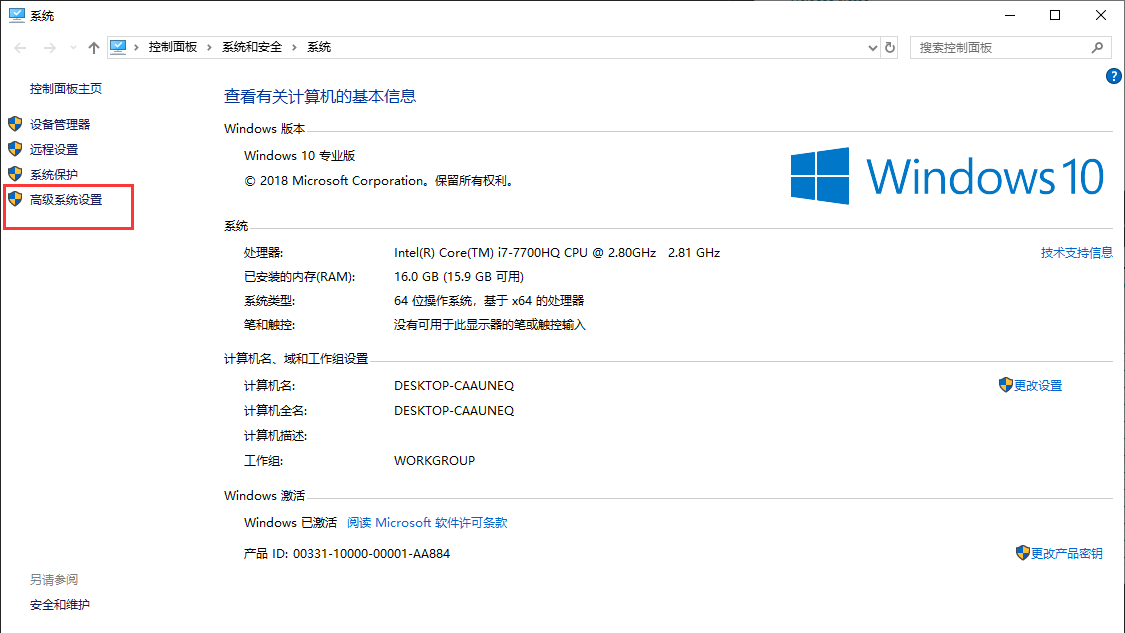Click shield icon next to 更改产品密钥

pyautogui.click(x=1023, y=553)
